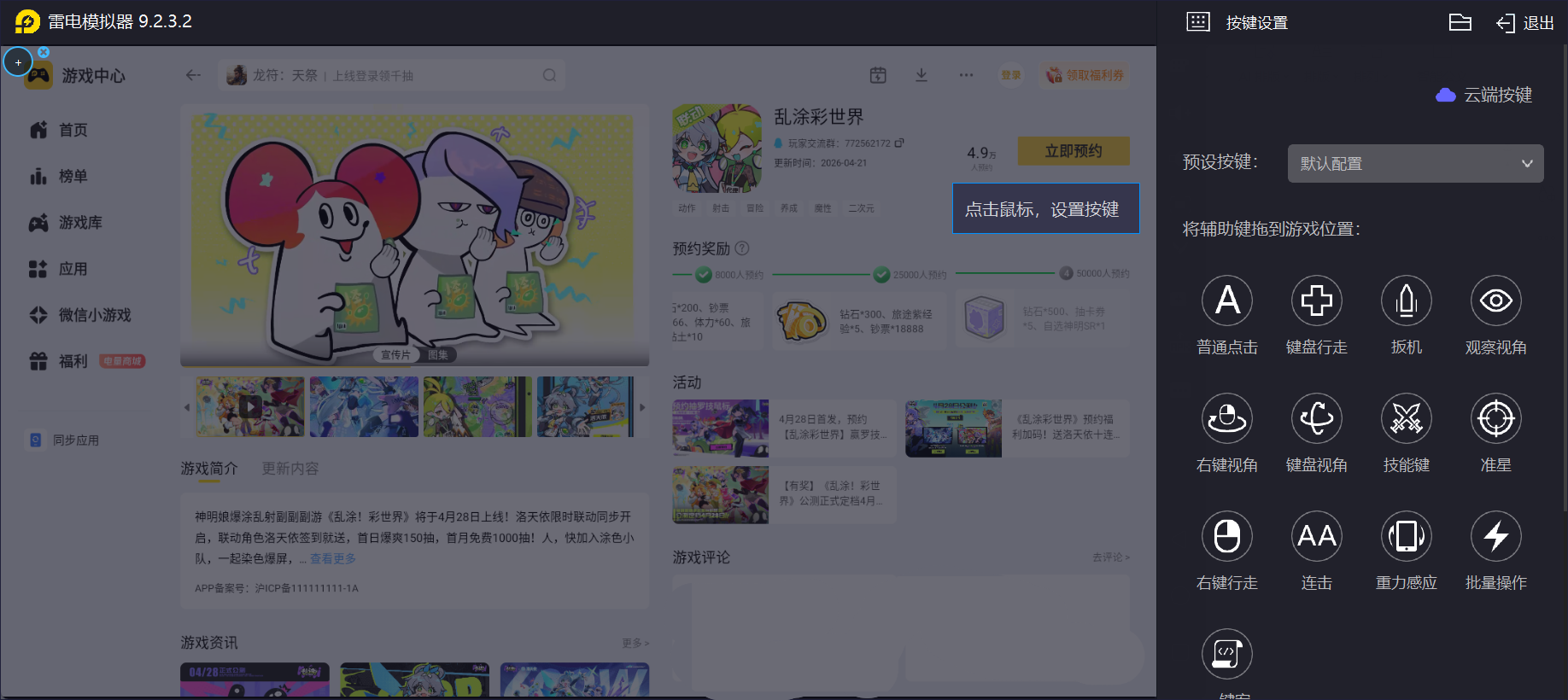1568x700 pixels.
Task: Click the 二次元 genre tag
Action: point(861,208)
